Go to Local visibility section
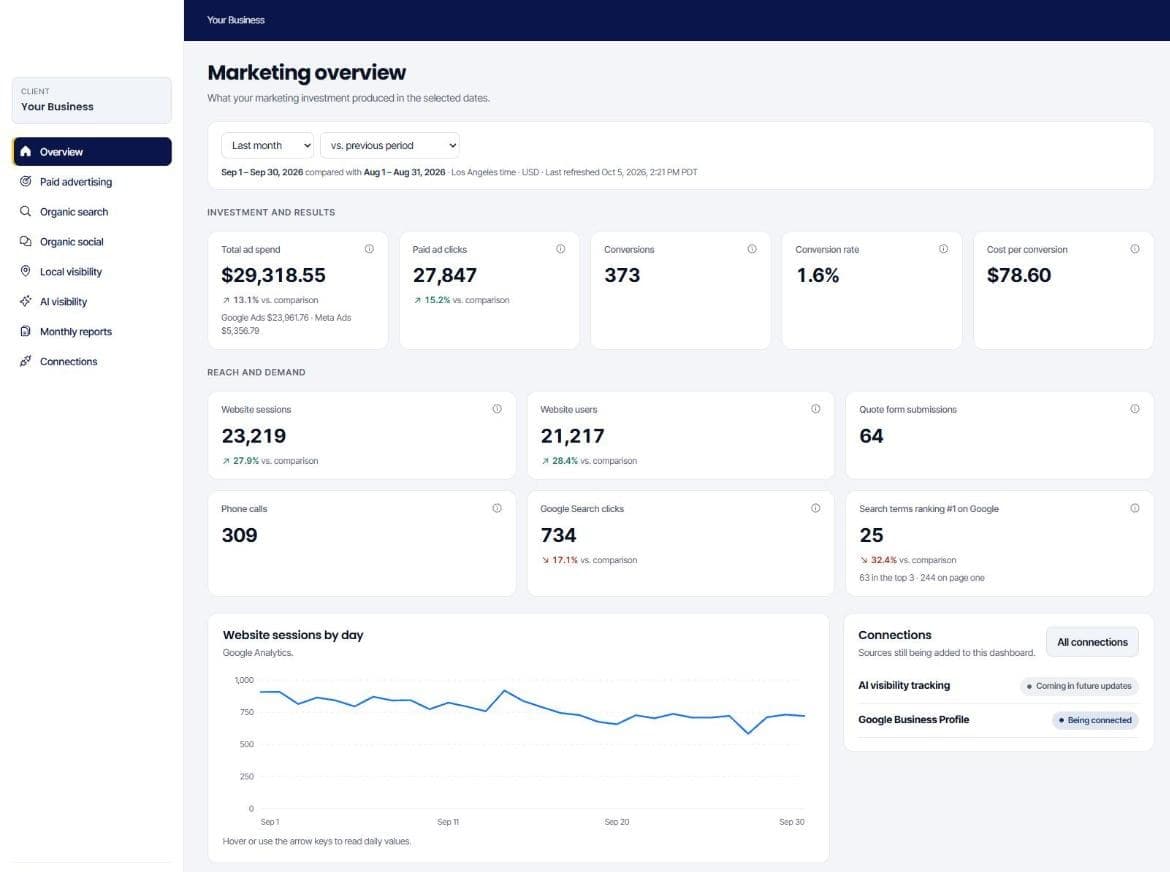Viewport: 1170px width, 872px height. (92, 271)
